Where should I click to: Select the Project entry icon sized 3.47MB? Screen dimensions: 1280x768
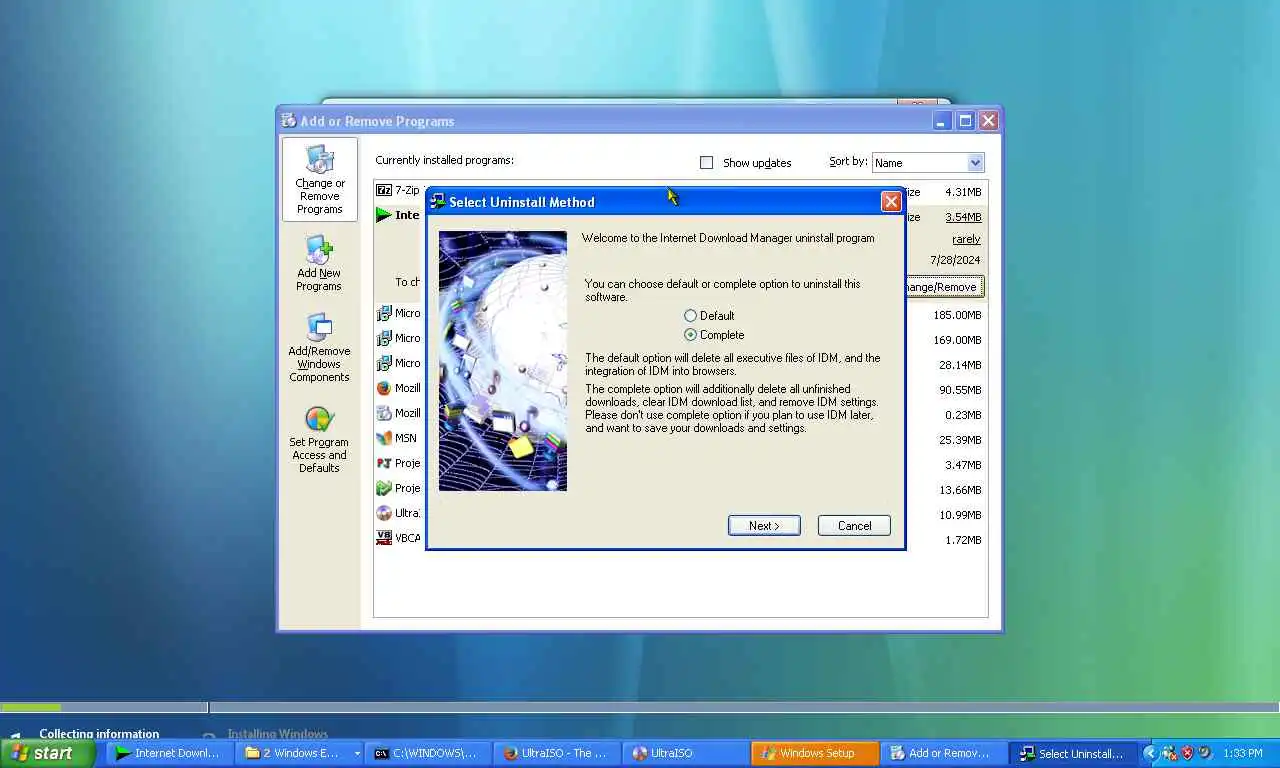(384, 463)
